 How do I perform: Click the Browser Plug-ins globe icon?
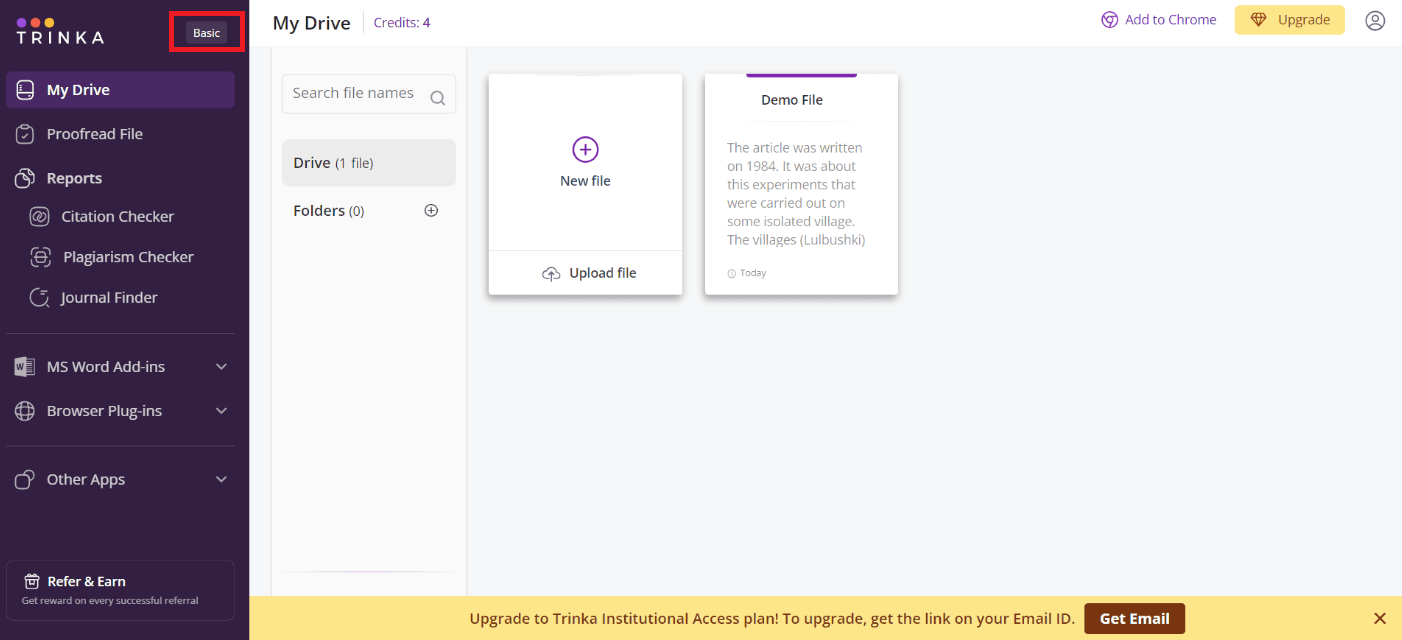point(26,411)
